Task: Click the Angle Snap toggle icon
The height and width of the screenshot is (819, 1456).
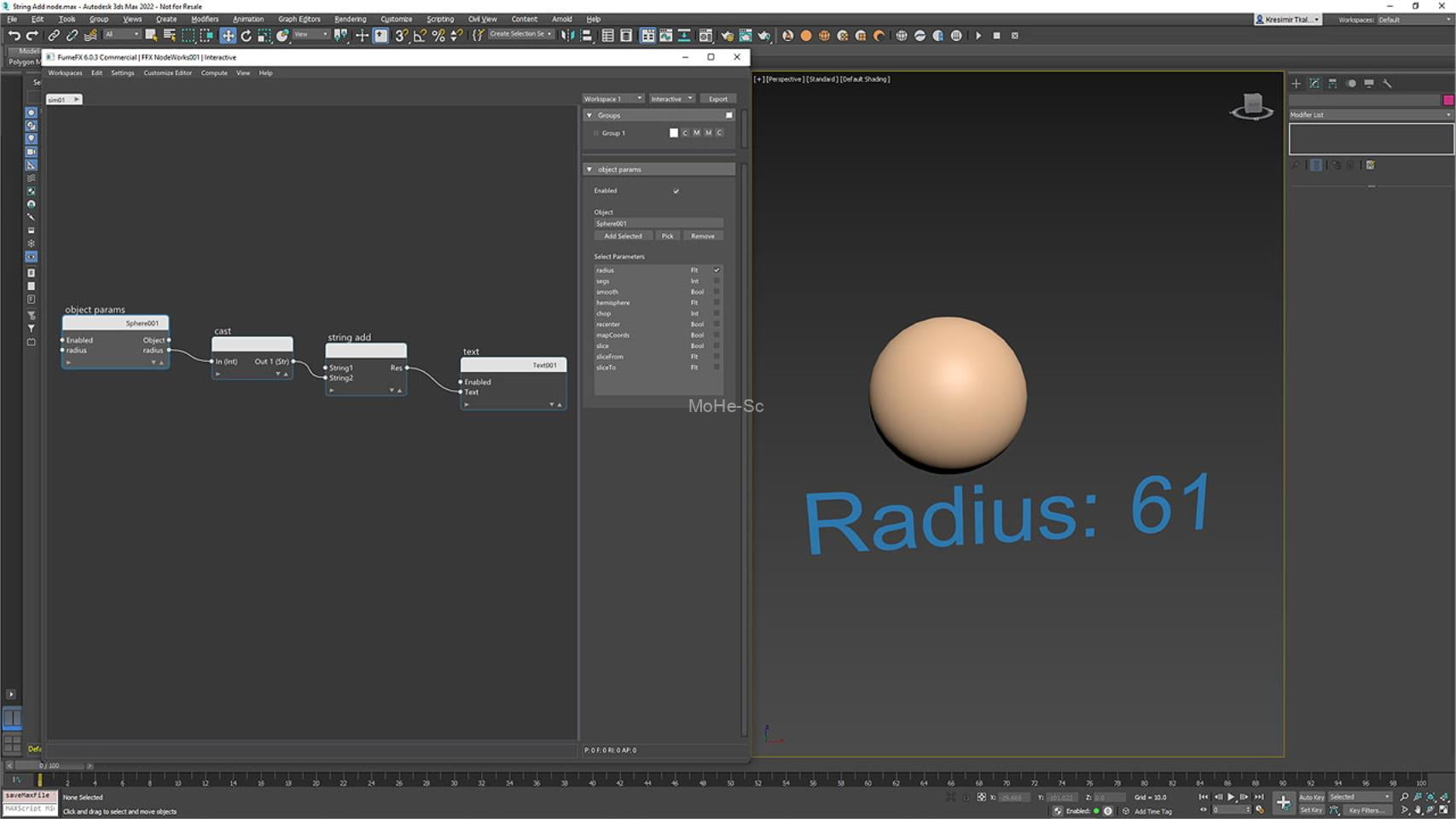Action: point(420,36)
